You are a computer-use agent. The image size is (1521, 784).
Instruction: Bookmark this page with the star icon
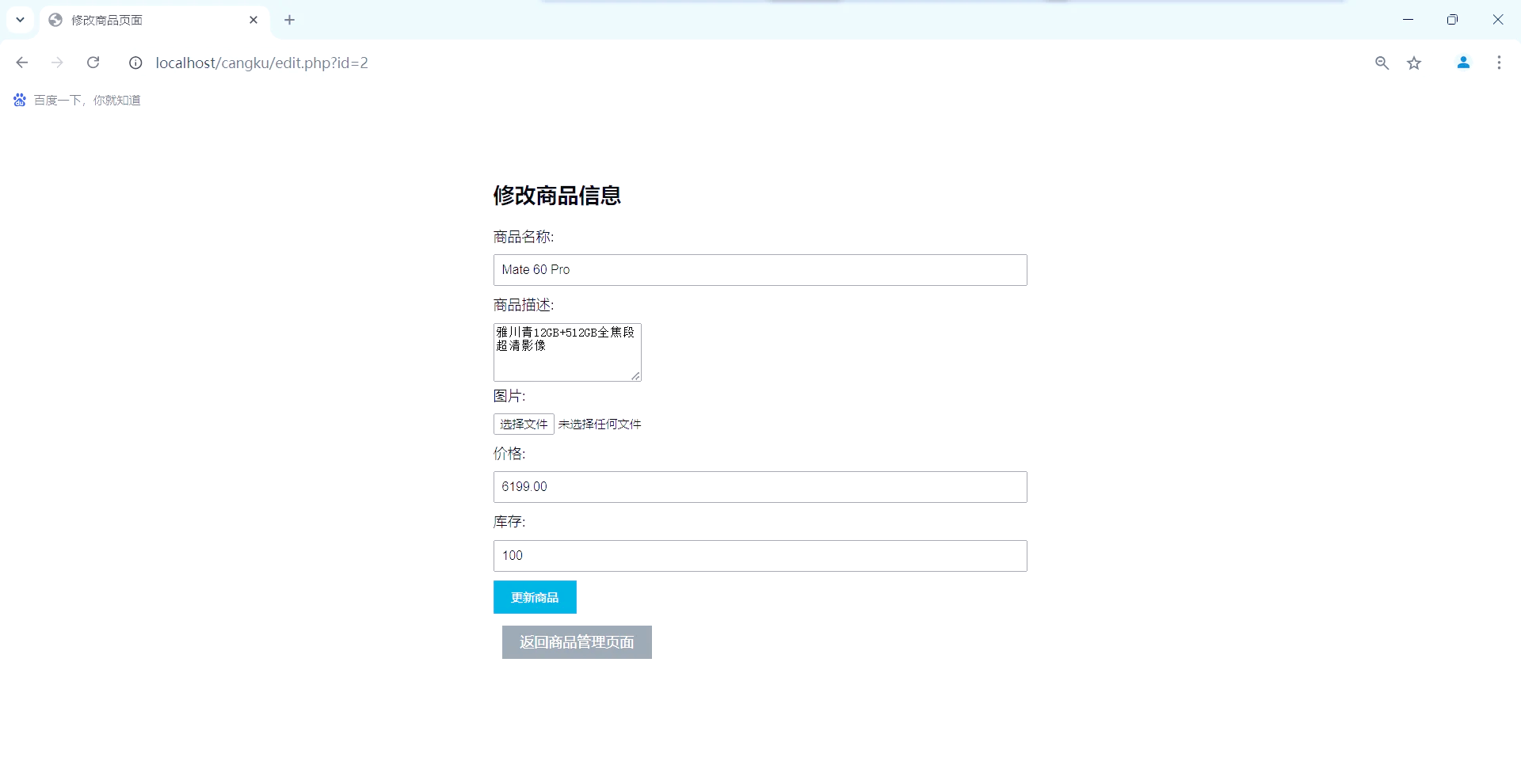tap(1414, 63)
